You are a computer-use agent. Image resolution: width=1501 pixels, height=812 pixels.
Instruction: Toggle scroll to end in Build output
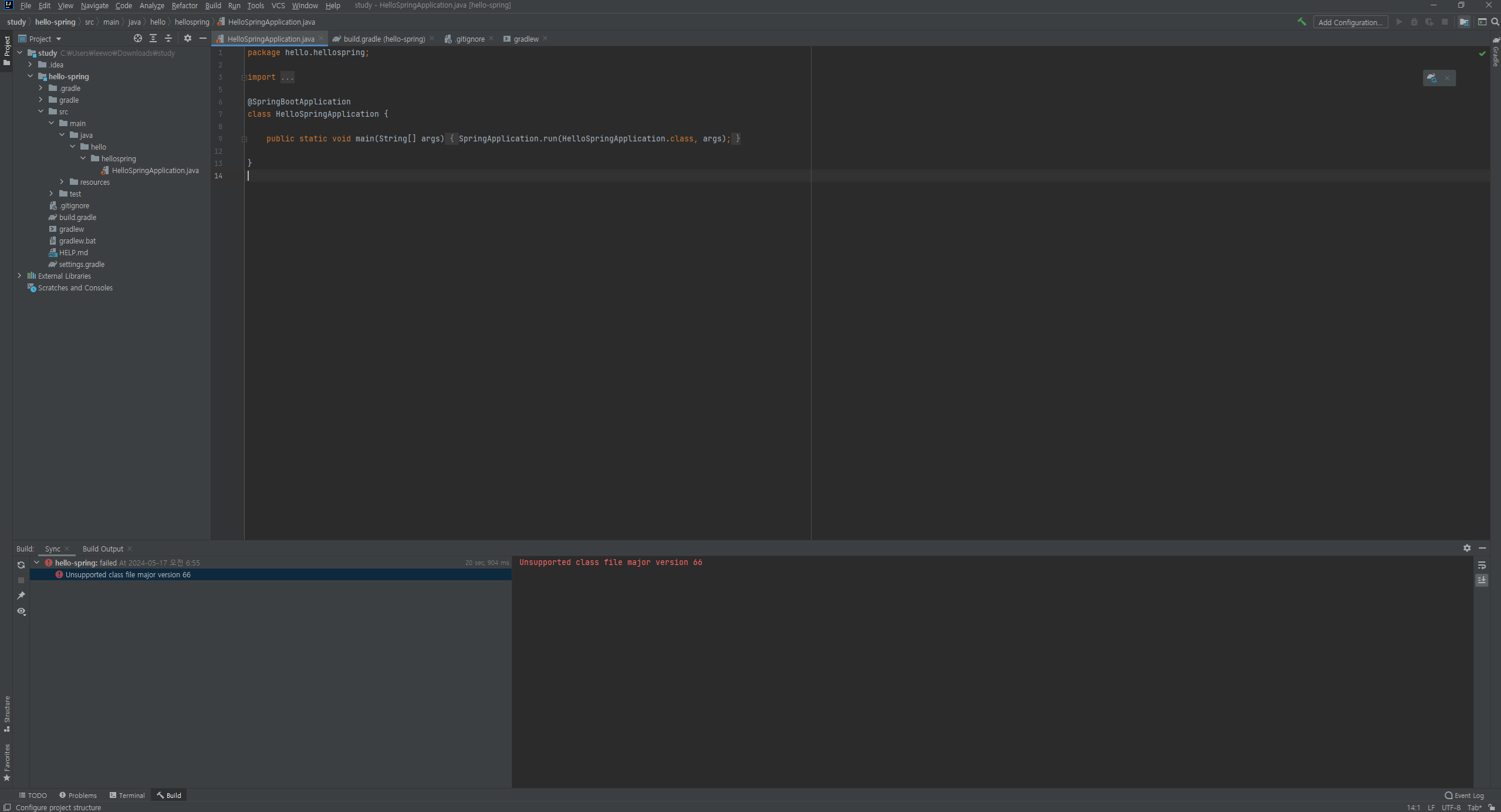tap(1482, 580)
